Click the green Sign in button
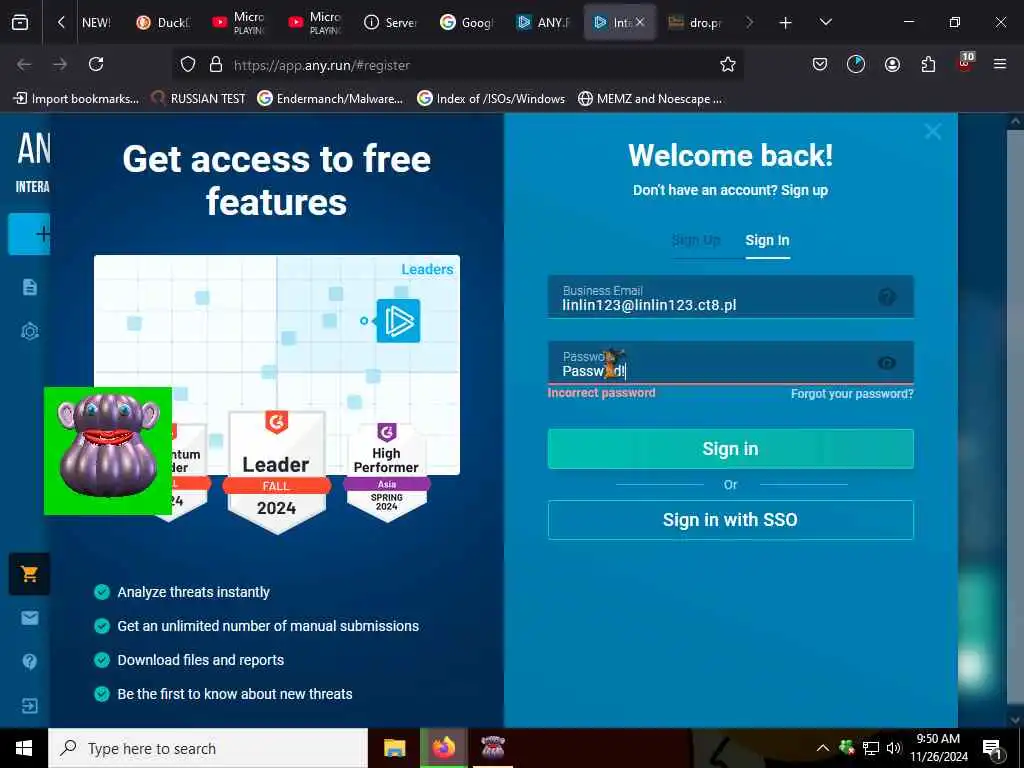 [730, 449]
